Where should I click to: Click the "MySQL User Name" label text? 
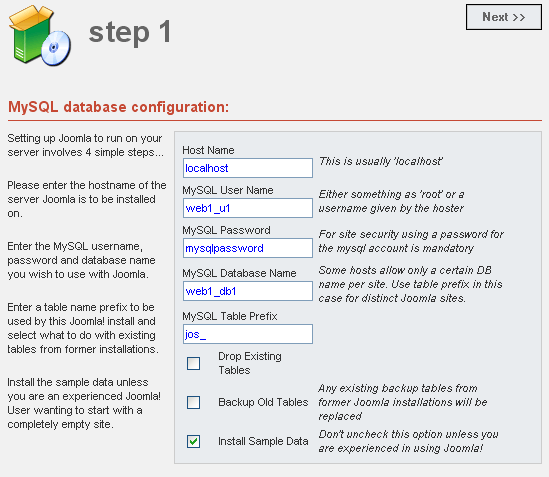click(228, 190)
